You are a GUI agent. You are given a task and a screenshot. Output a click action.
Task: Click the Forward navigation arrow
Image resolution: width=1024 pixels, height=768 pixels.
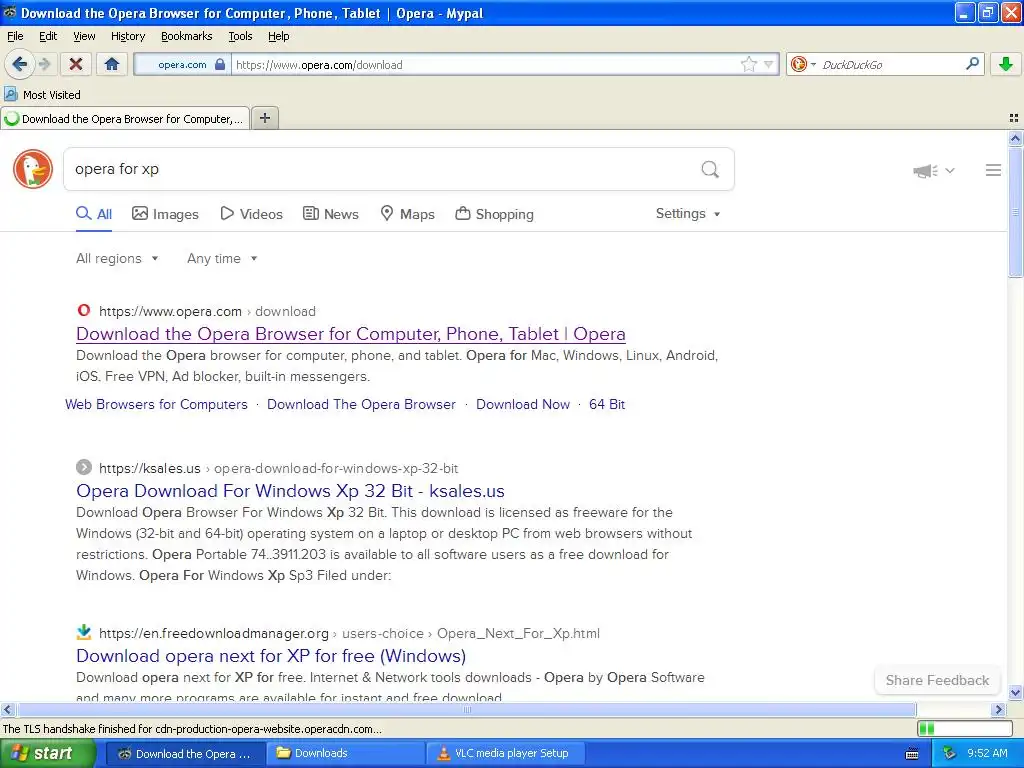[x=44, y=64]
